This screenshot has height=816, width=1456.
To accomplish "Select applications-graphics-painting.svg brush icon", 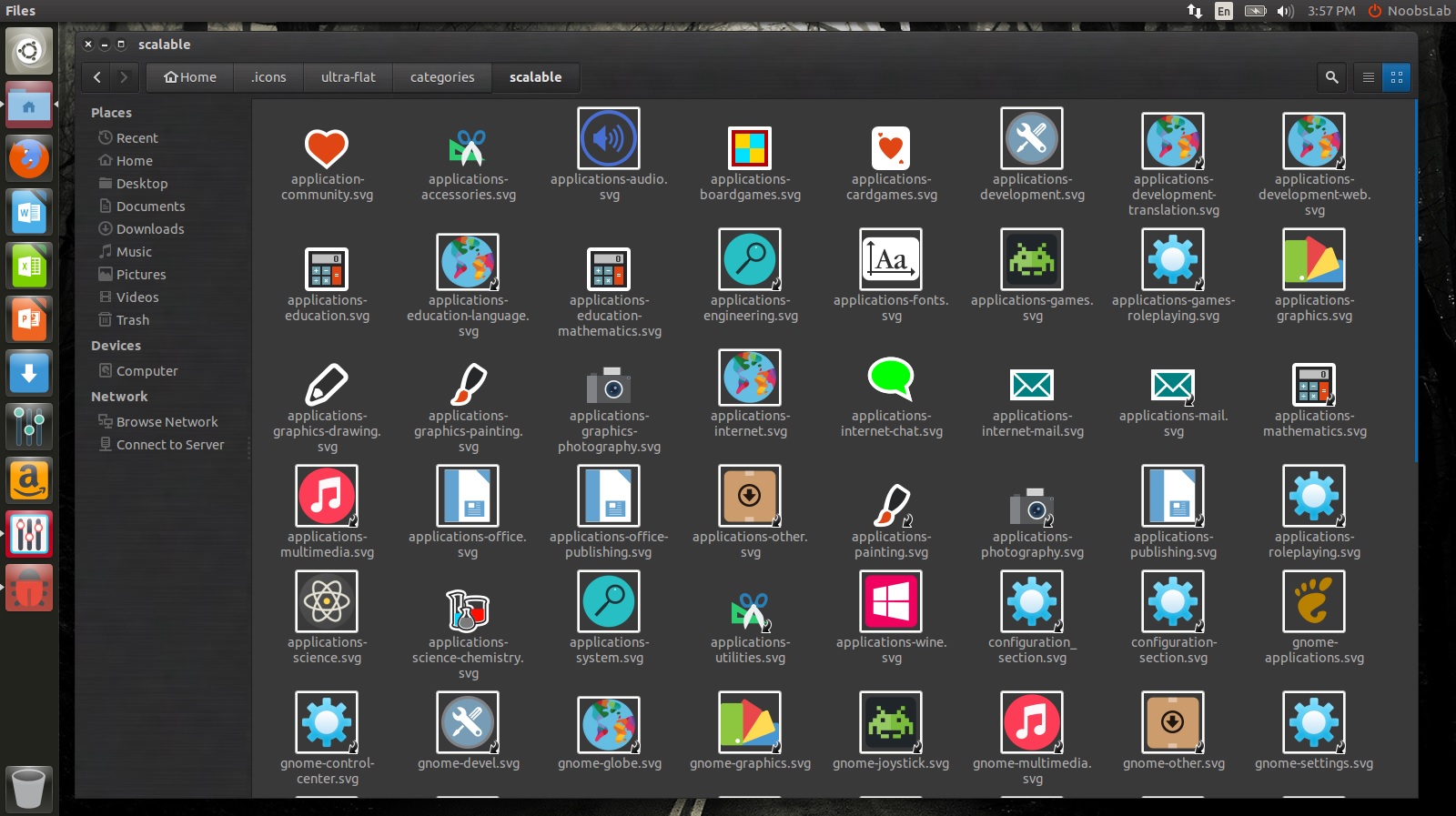I will click(x=468, y=384).
